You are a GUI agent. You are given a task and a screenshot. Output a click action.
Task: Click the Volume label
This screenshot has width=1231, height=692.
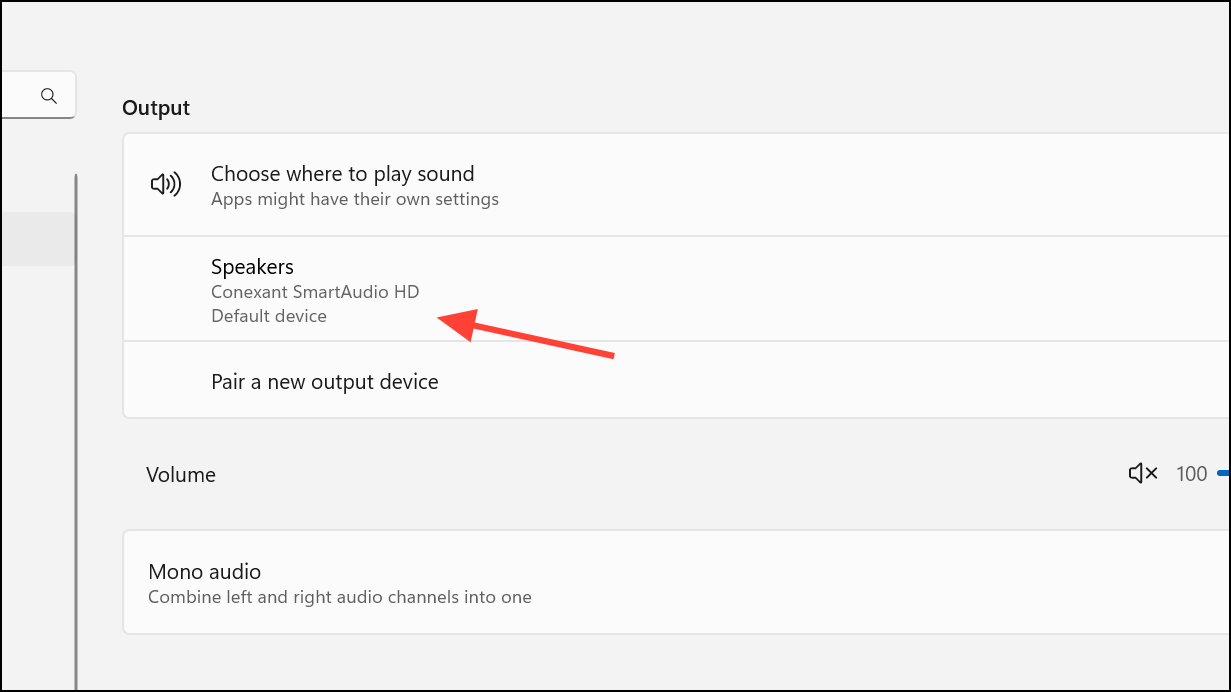click(x=181, y=475)
